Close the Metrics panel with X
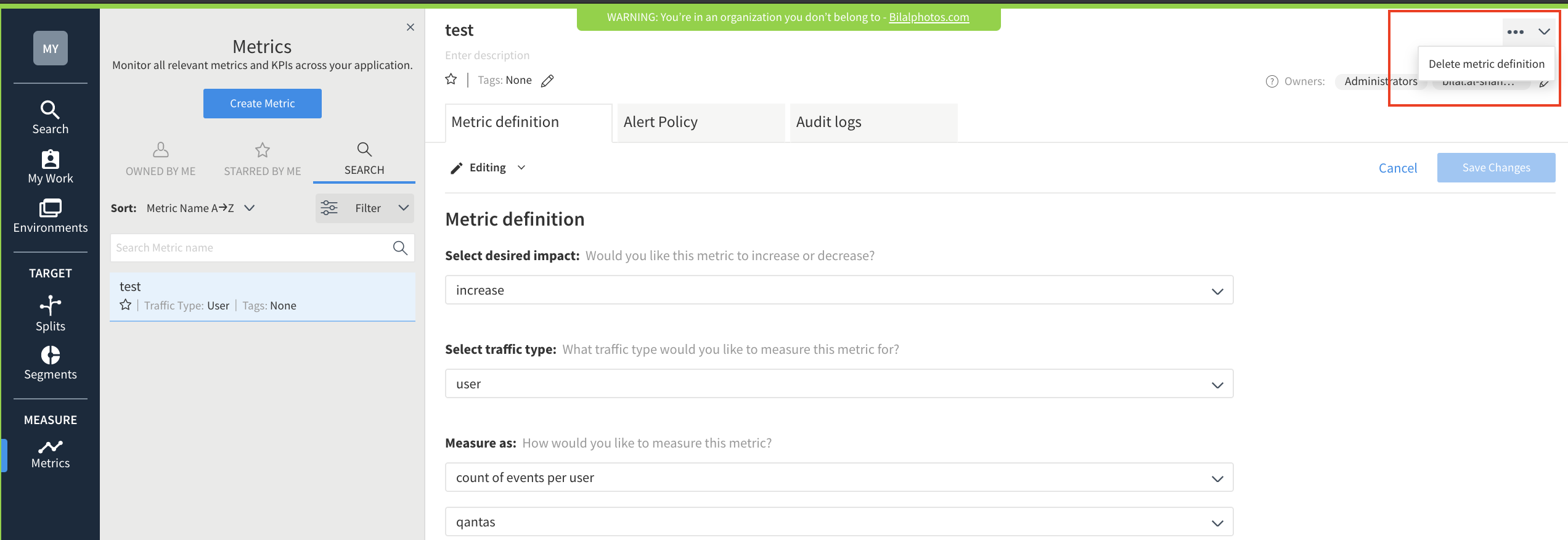 tap(410, 27)
